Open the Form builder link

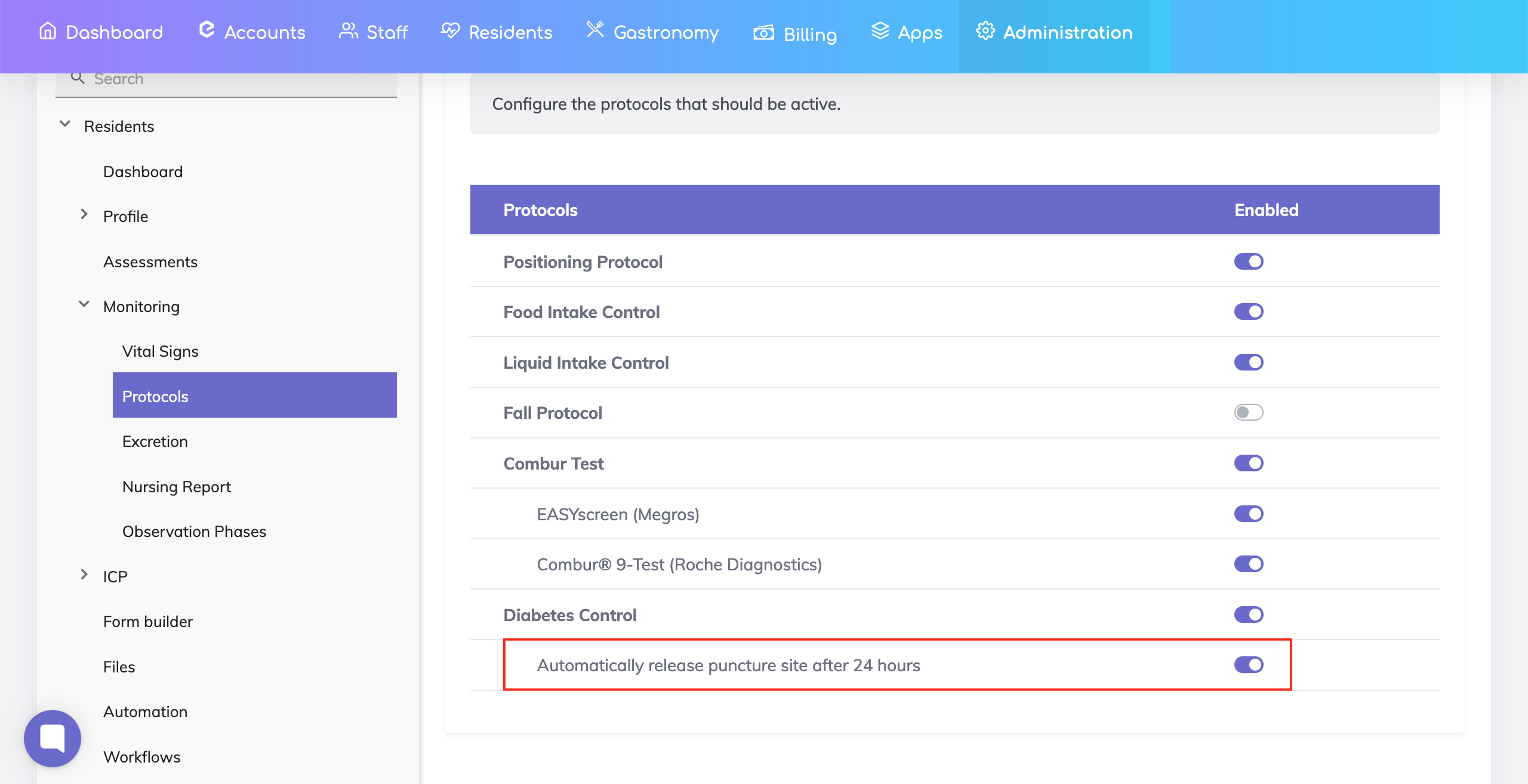(x=147, y=622)
